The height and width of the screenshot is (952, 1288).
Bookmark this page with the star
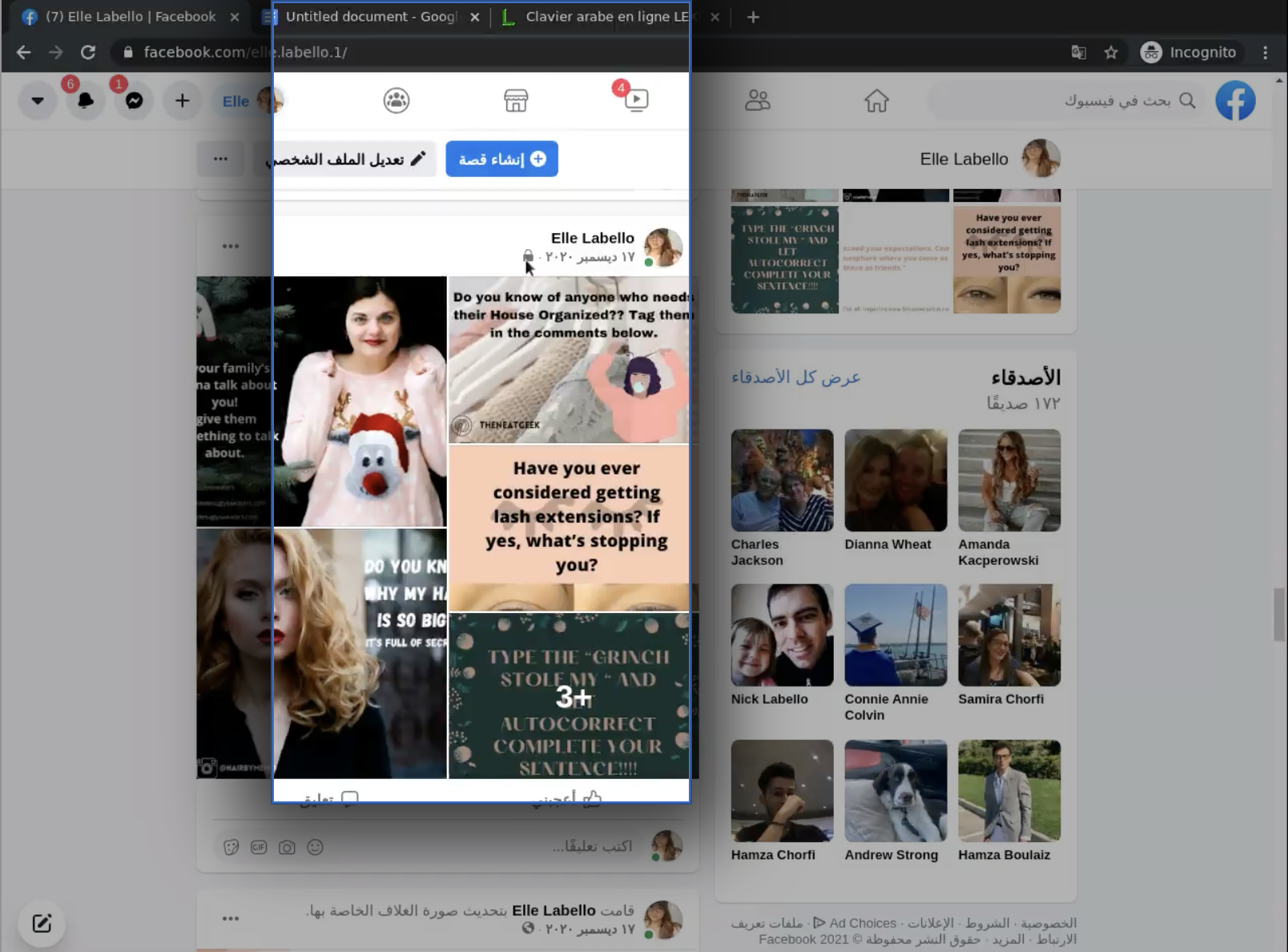coord(1111,52)
